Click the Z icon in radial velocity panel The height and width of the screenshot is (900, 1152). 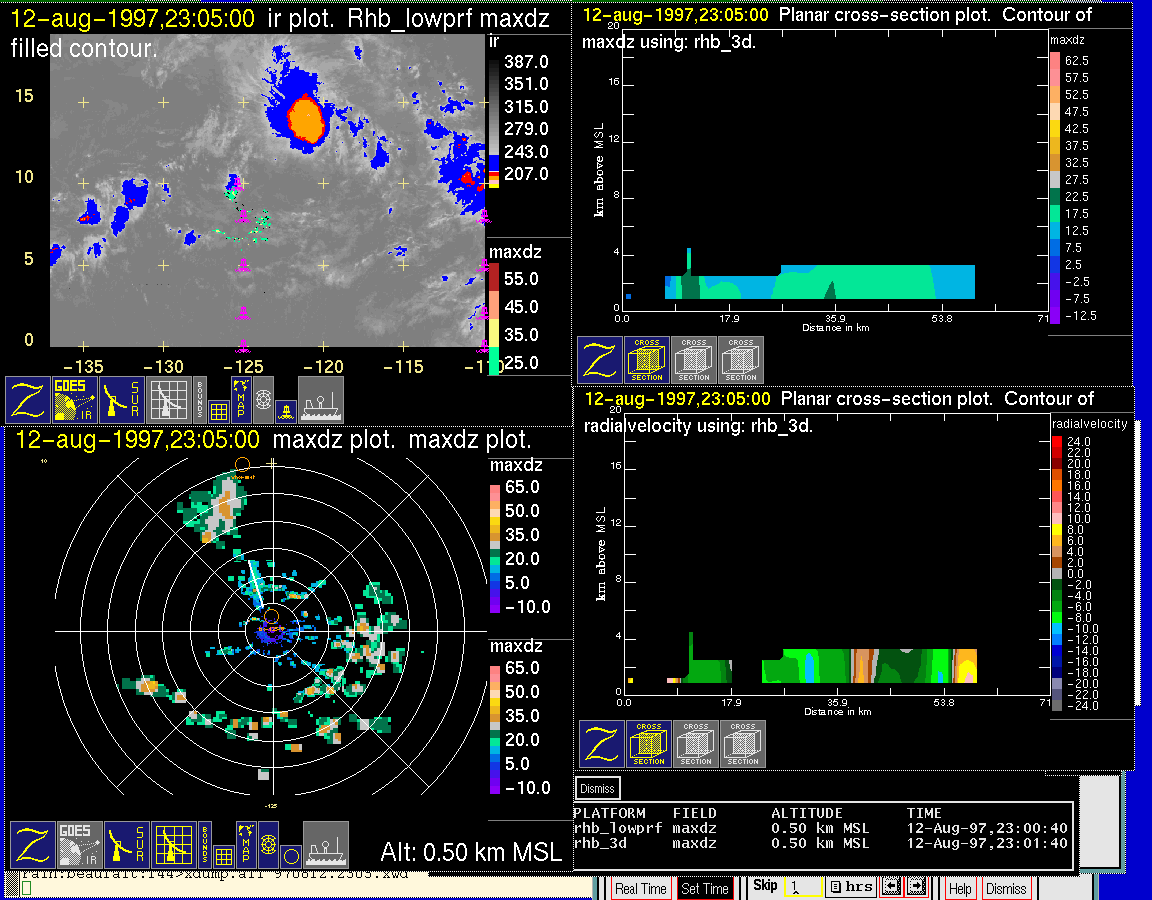click(602, 745)
